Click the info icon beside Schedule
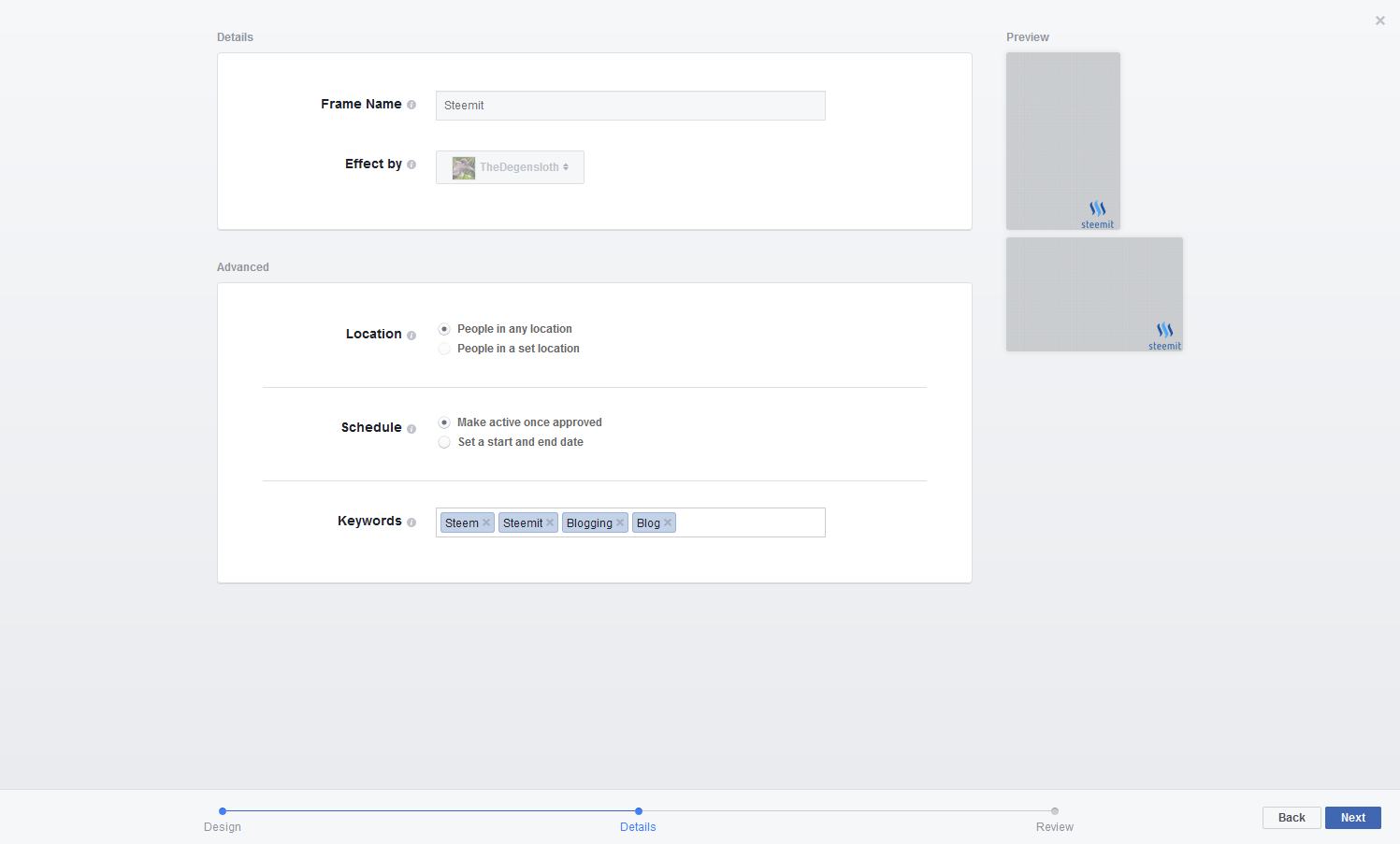The height and width of the screenshot is (844, 1400). 411,429
